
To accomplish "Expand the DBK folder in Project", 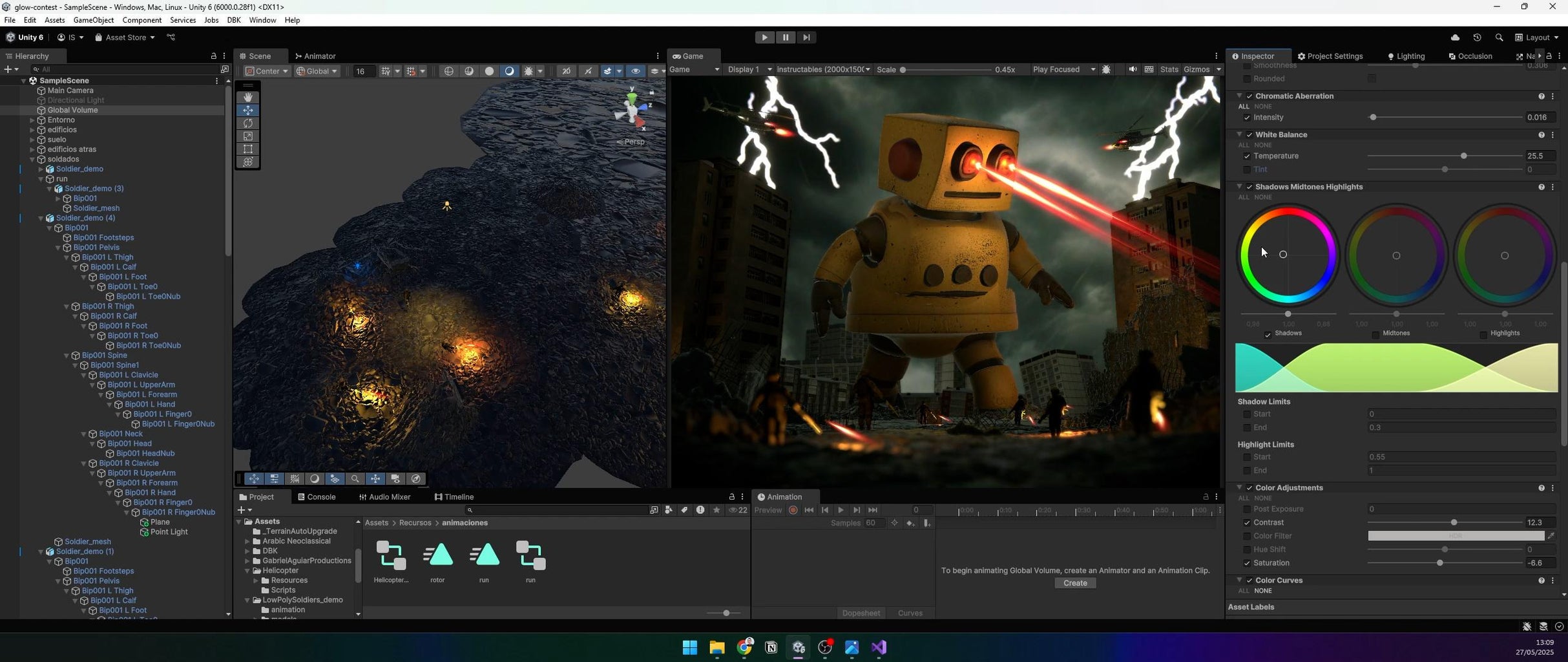I will click(247, 551).
